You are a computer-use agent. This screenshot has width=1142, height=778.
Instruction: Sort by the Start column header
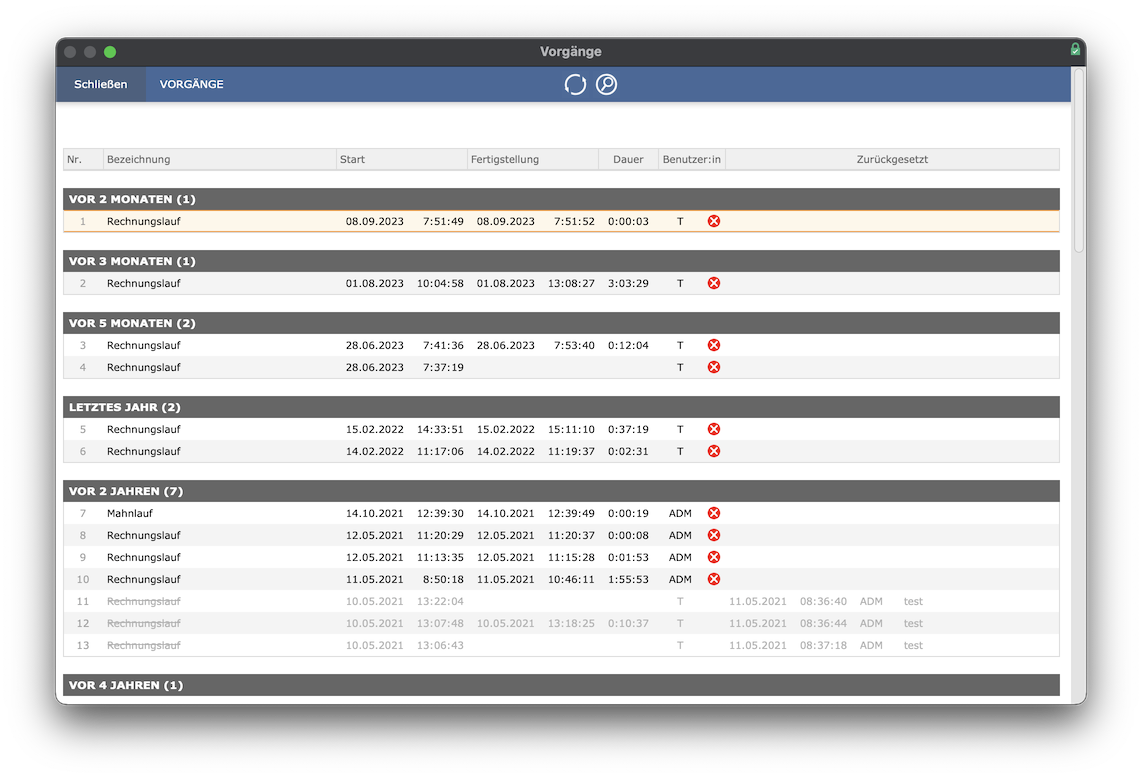coord(401,160)
